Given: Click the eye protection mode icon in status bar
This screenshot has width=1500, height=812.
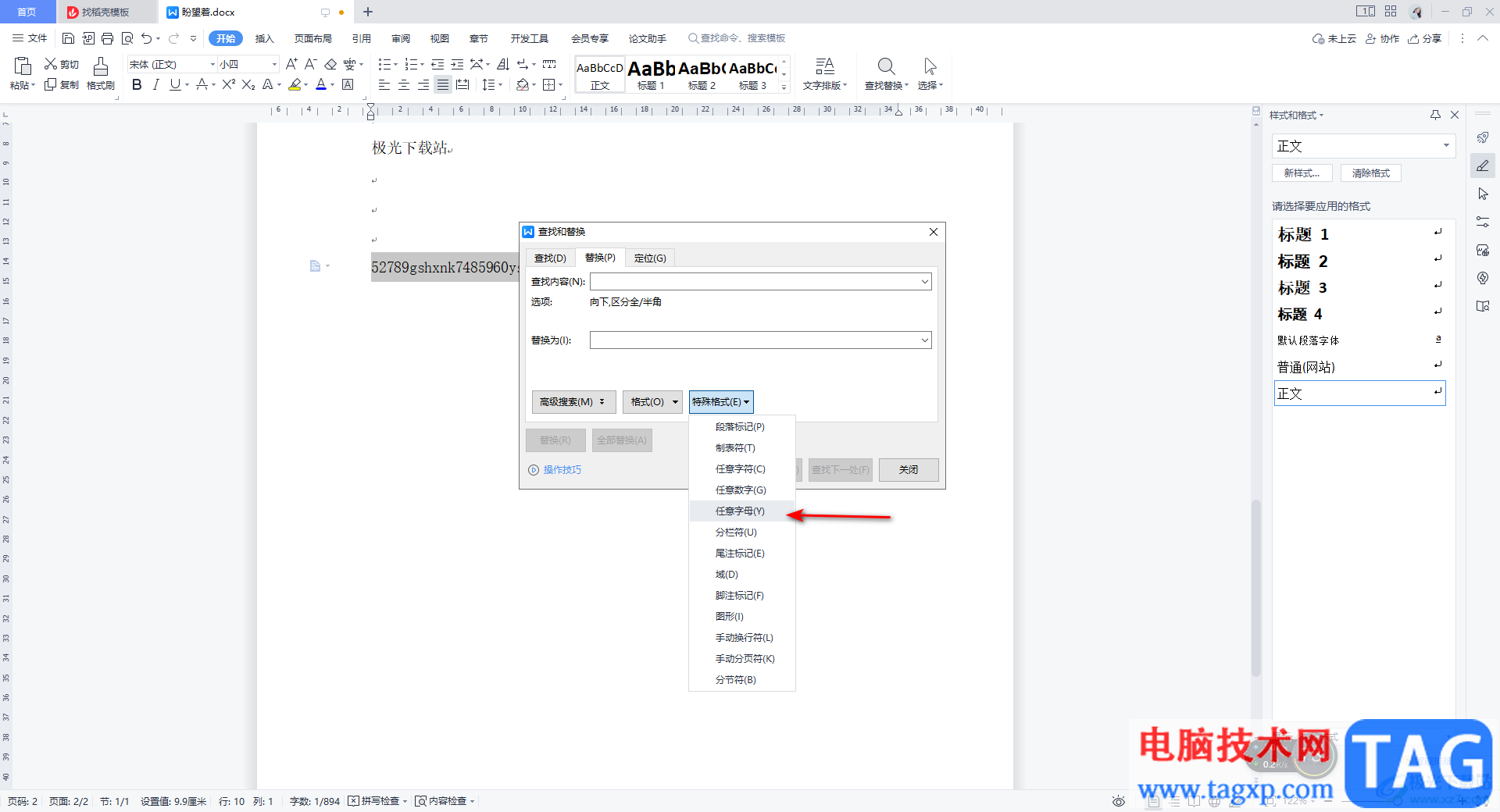Looking at the screenshot, I should tap(1119, 801).
